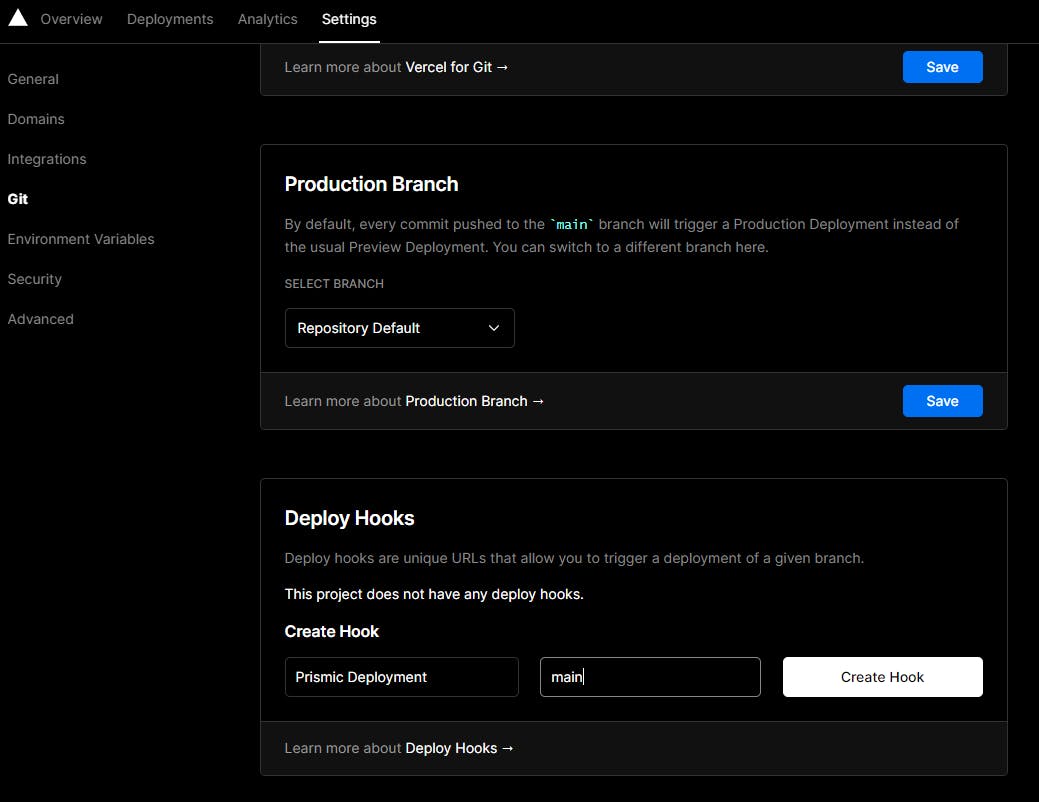This screenshot has height=802, width=1039.
Task: Focus the main branch input field
Action: (650, 677)
